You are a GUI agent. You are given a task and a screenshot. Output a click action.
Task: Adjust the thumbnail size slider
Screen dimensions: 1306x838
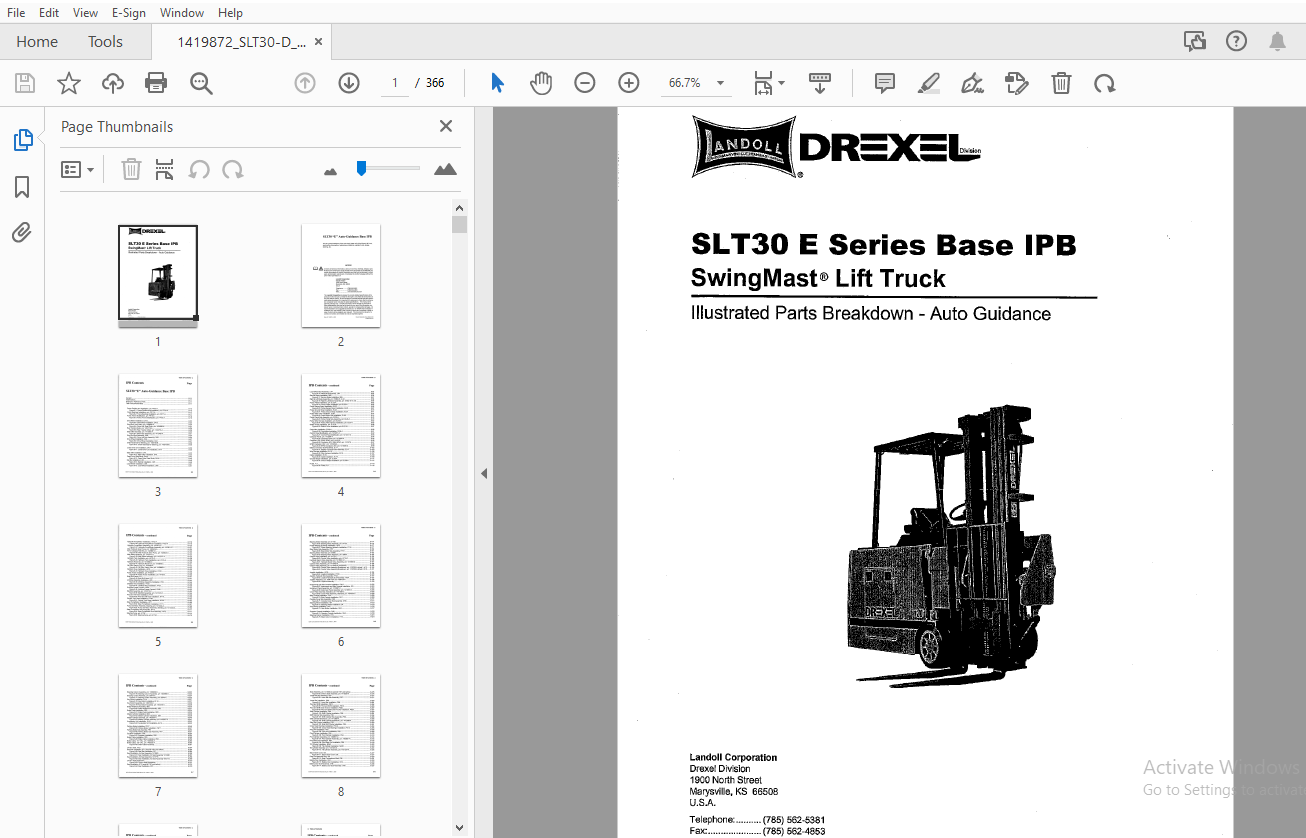(361, 169)
